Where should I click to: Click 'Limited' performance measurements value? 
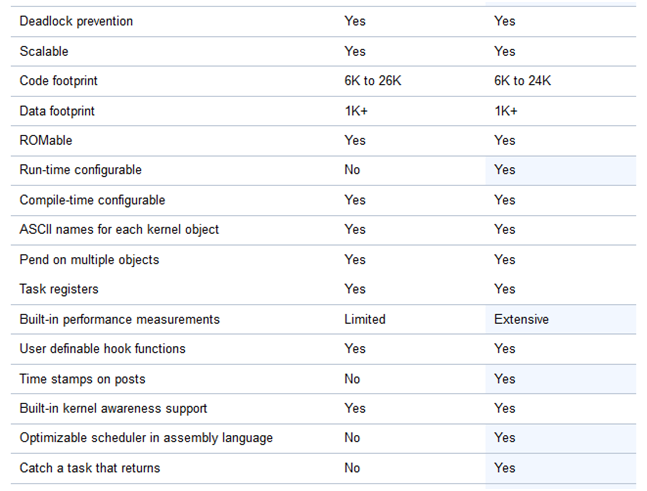(x=365, y=319)
